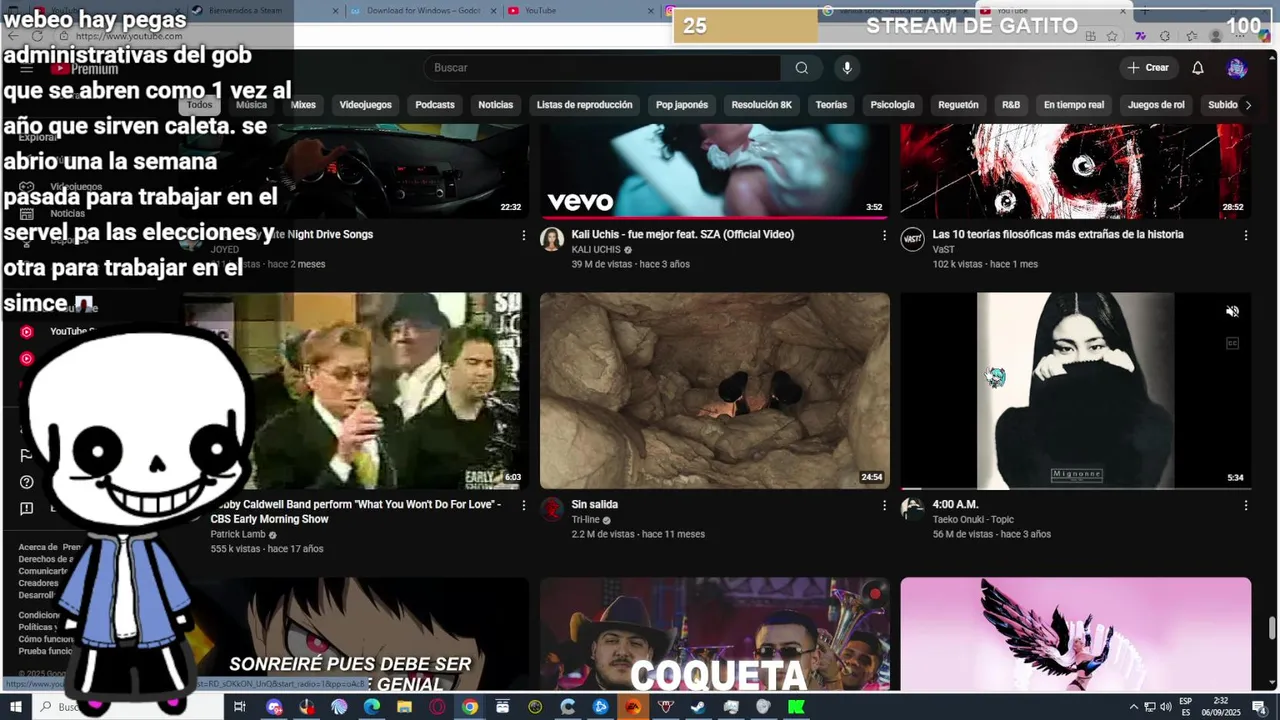Open Las 10 teorías filosóficas title link
The width and height of the screenshot is (1280, 720).
(1058, 235)
